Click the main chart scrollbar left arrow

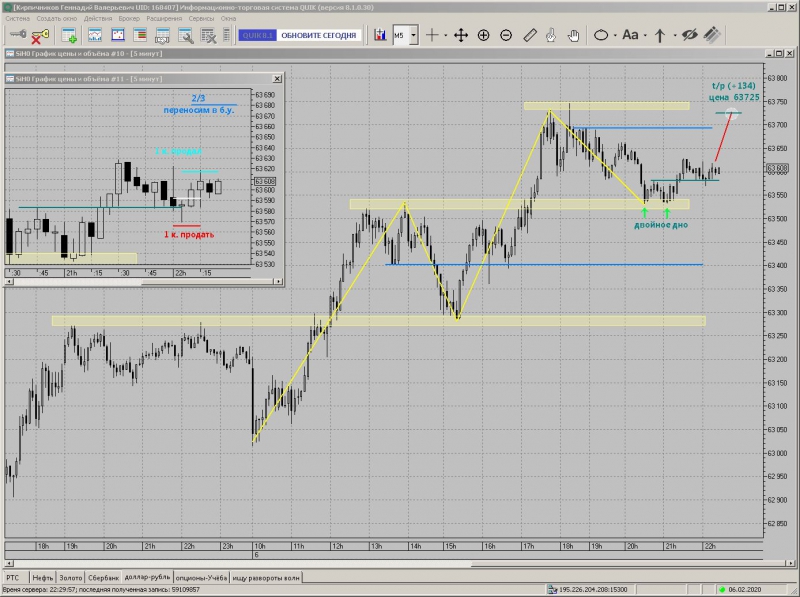coord(8,563)
